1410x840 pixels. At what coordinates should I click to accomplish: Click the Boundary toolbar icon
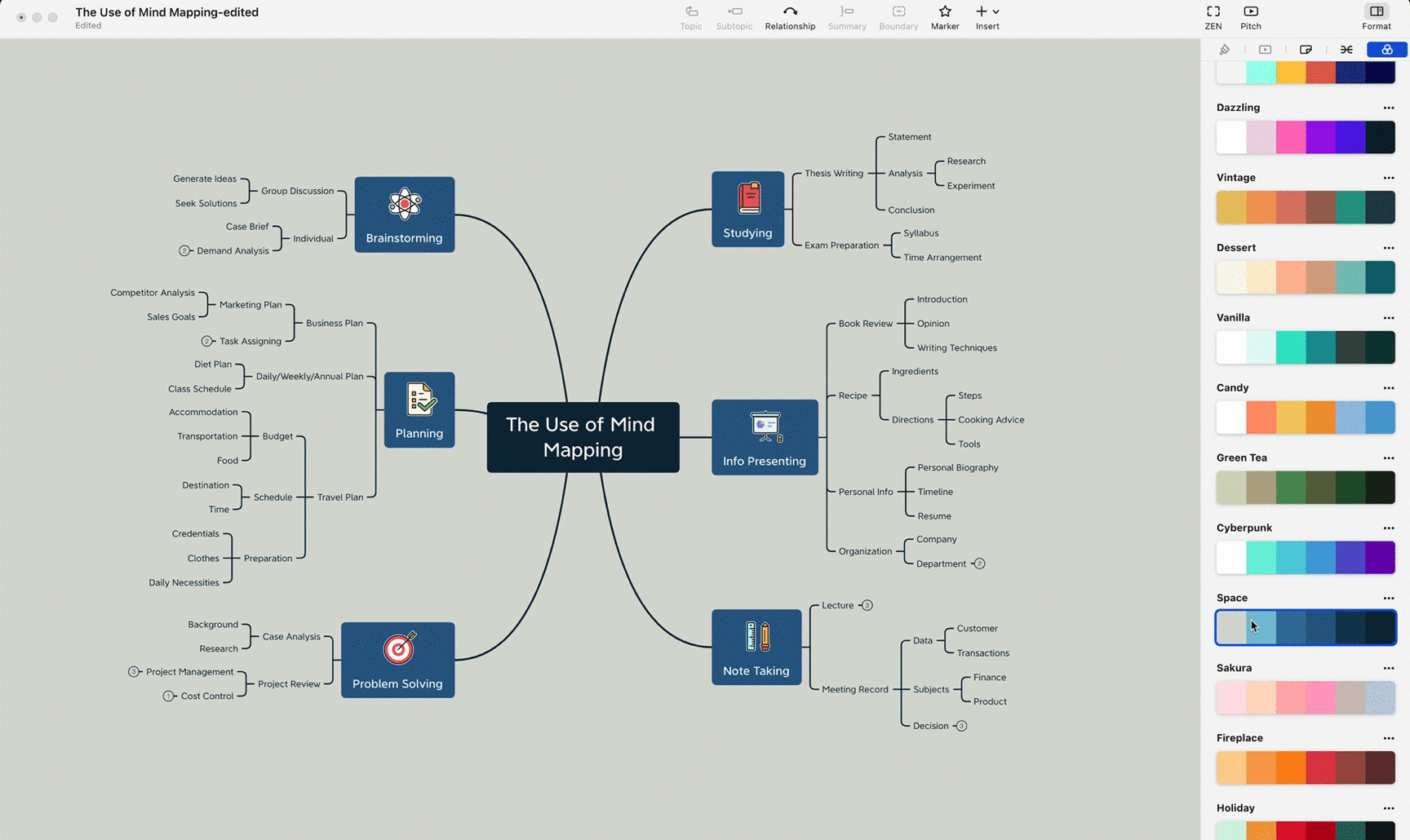[898, 11]
